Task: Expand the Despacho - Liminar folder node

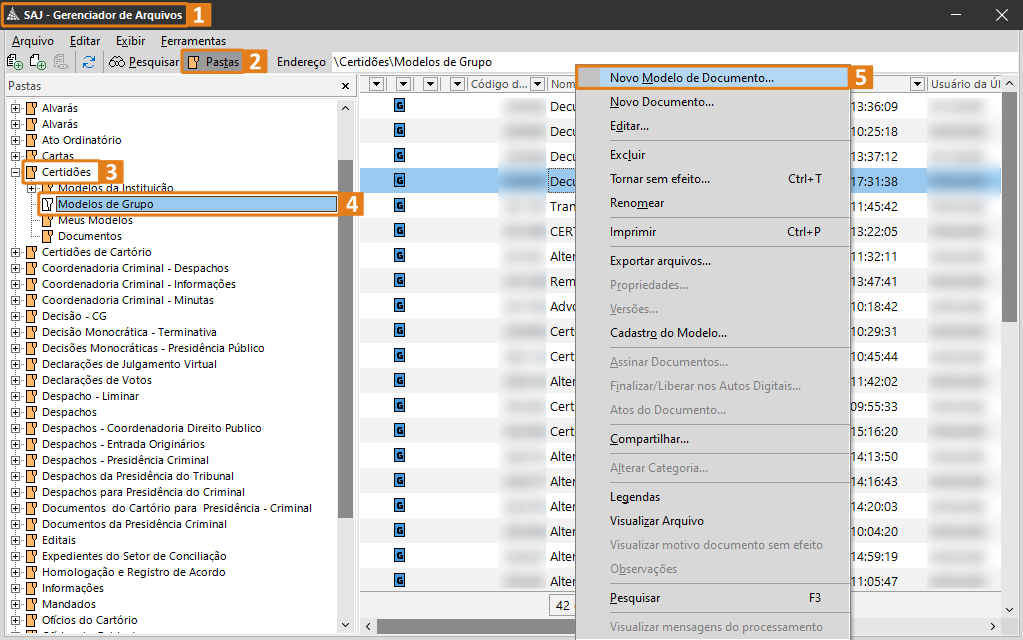Action: click(x=16, y=397)
